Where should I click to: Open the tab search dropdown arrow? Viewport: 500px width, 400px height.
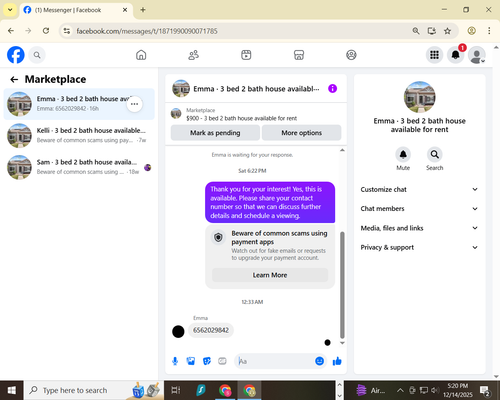pos(10,10)
